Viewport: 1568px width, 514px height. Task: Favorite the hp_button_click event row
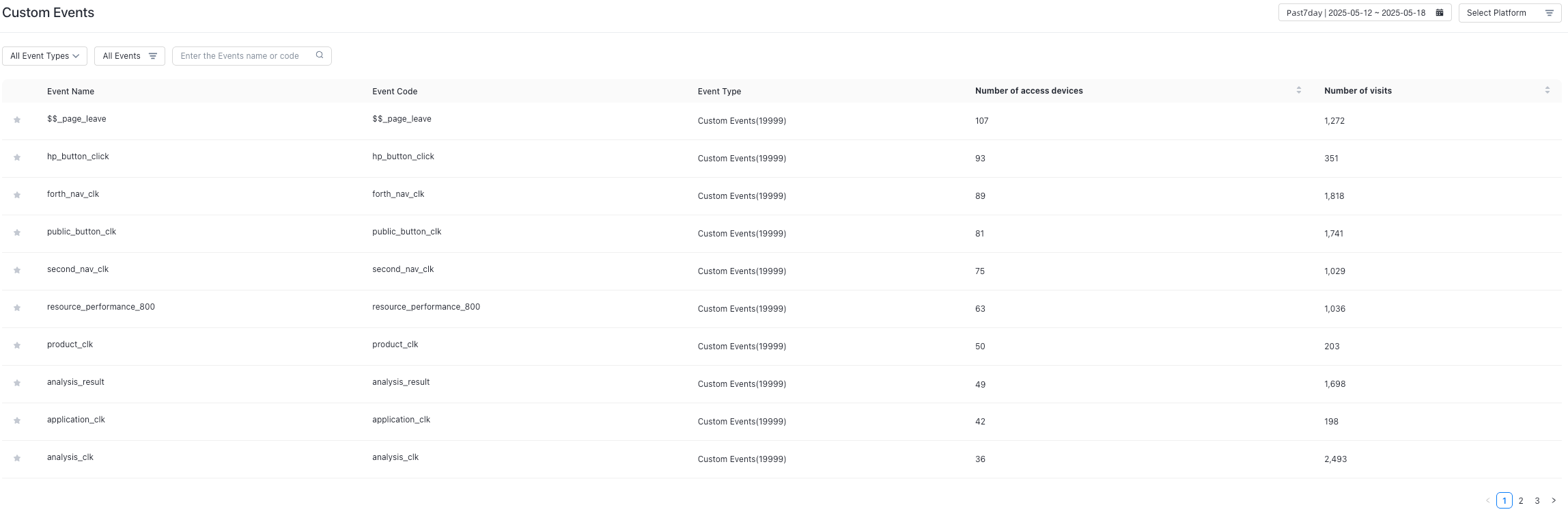coord(17,158)
